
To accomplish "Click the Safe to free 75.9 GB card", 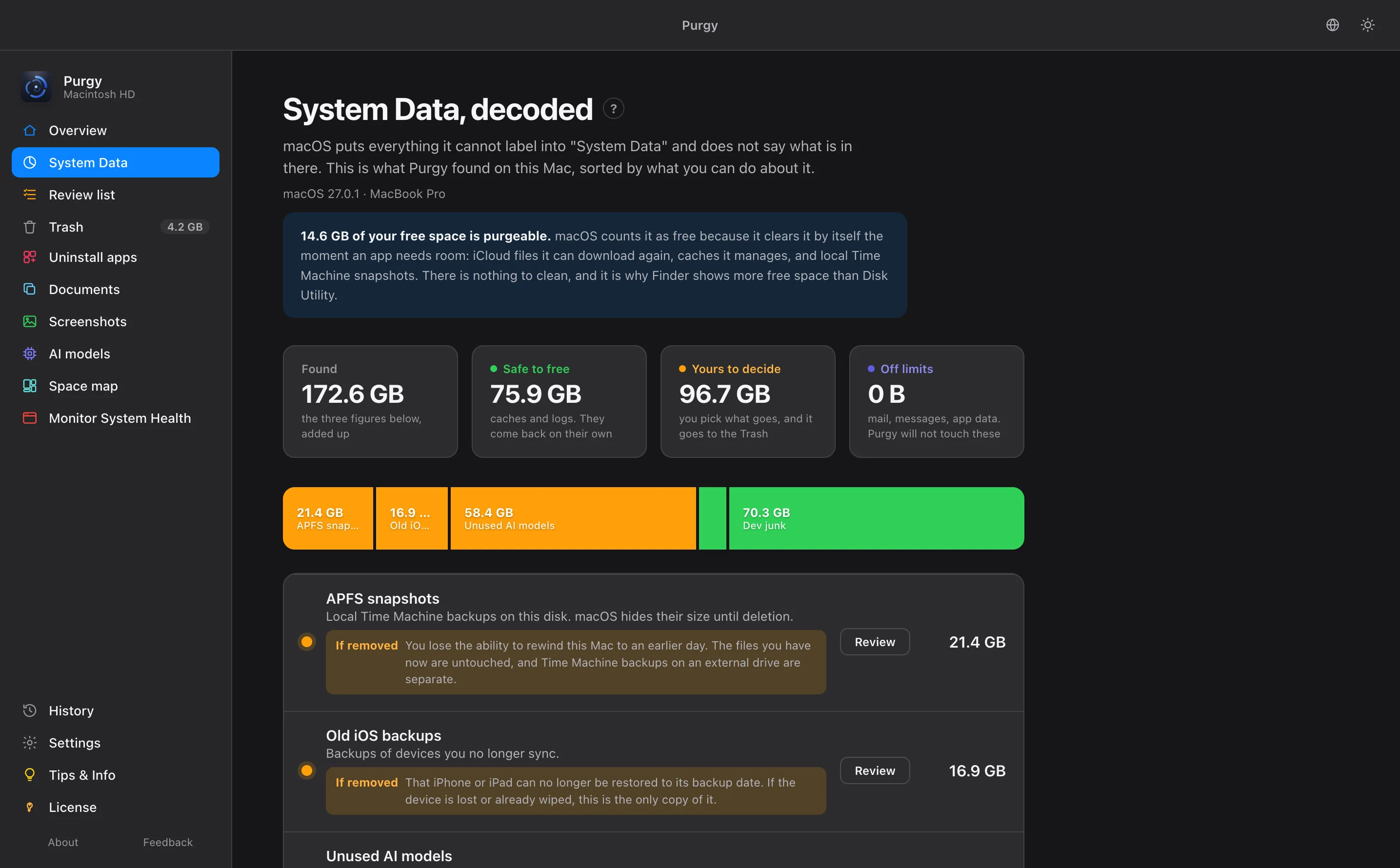I will pos(559,401).
